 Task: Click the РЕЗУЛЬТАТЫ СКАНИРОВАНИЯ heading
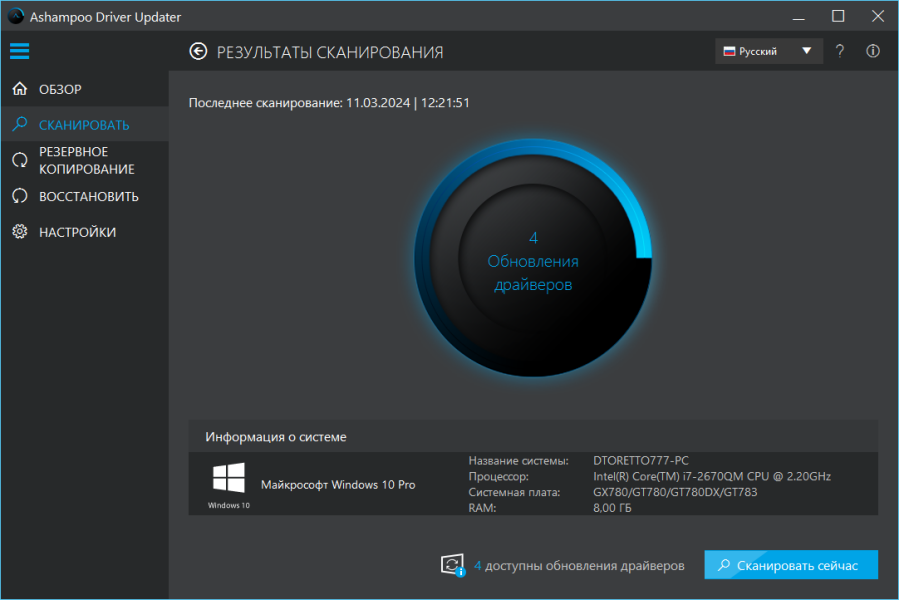click(x=330, y=52)
